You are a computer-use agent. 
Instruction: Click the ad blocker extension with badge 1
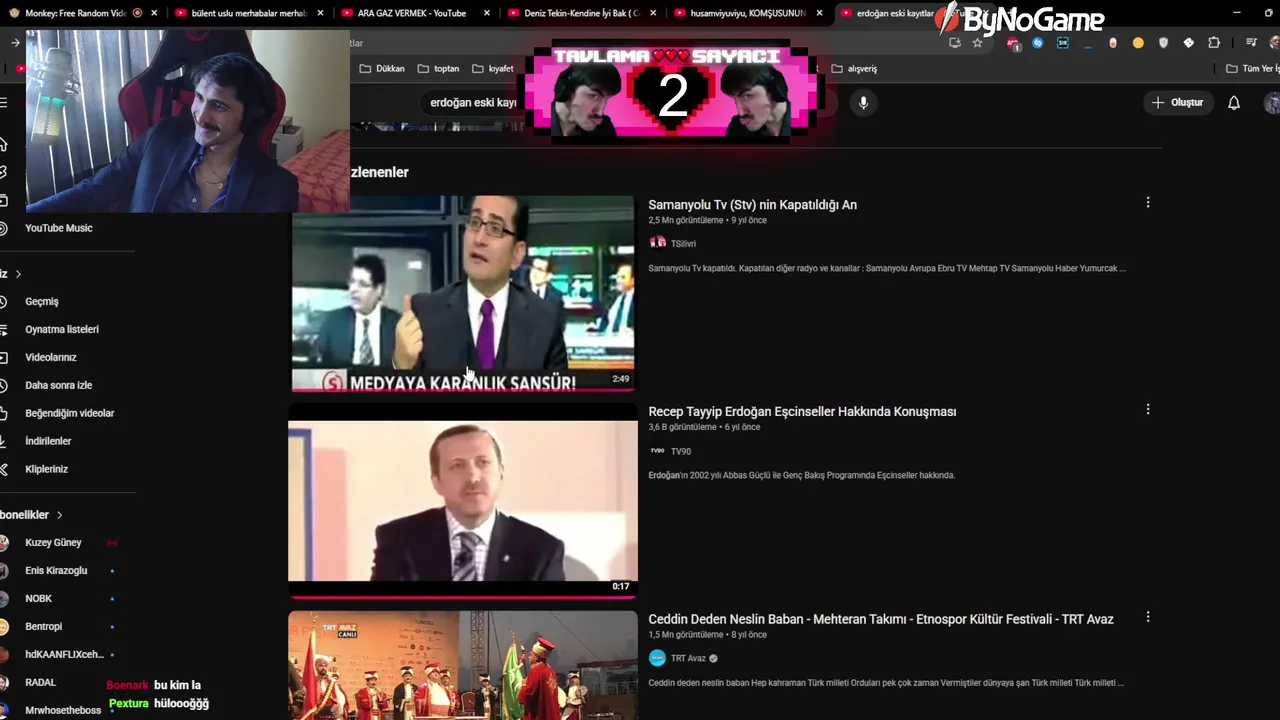point(1013,43)
